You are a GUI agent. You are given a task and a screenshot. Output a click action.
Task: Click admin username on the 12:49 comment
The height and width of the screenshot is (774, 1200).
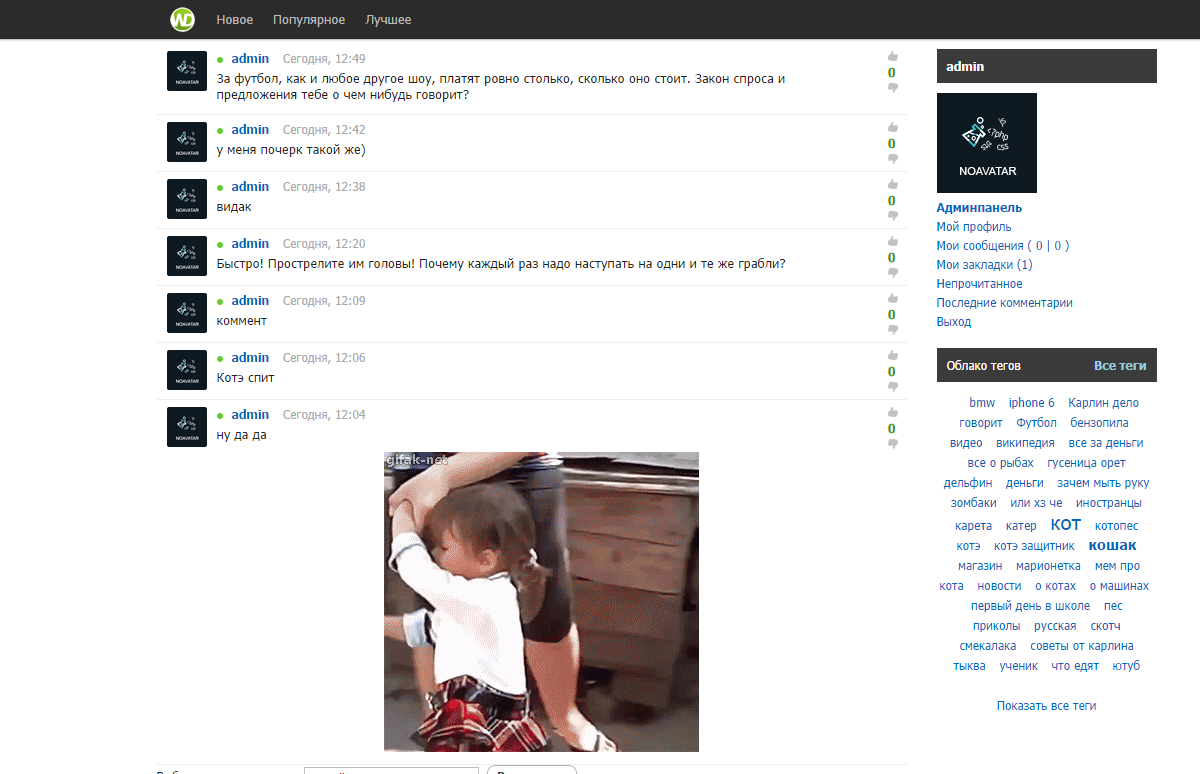tap(250, 59)
